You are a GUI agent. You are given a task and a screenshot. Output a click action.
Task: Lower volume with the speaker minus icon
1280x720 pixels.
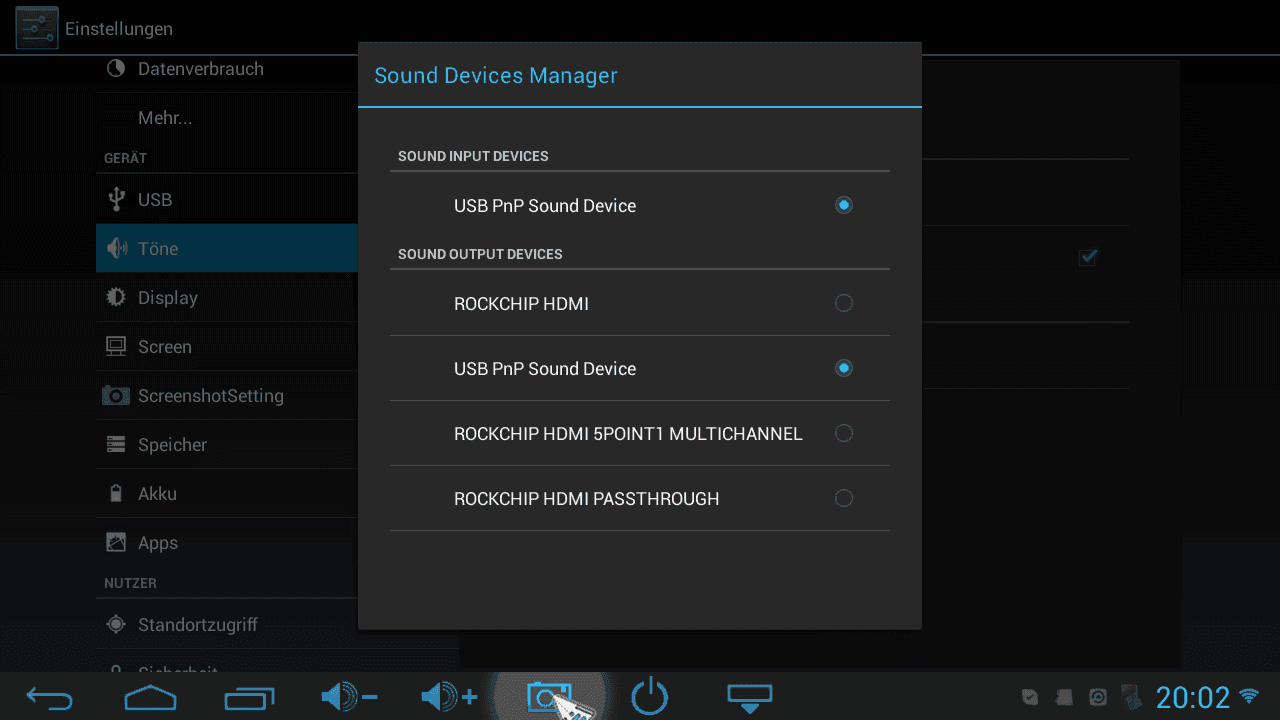pyautogui.click(x=348, y=697)
